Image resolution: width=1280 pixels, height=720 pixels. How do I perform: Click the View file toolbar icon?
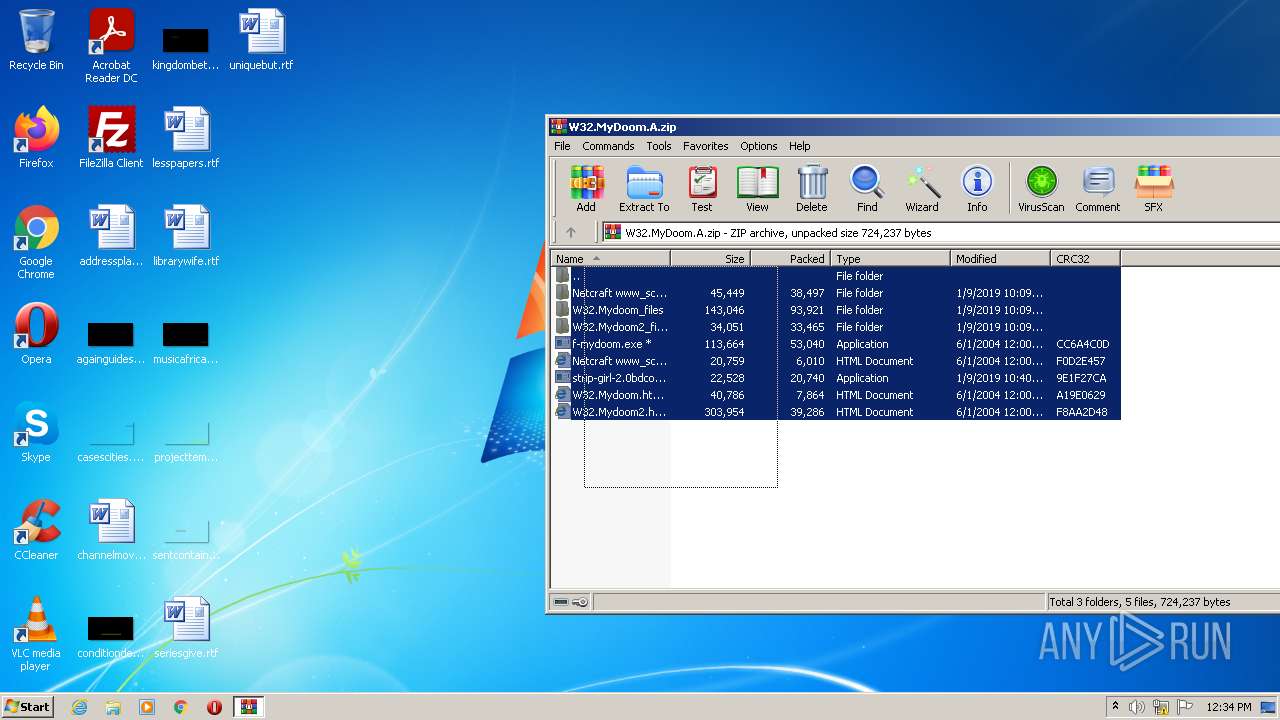(x=757, y=189)
